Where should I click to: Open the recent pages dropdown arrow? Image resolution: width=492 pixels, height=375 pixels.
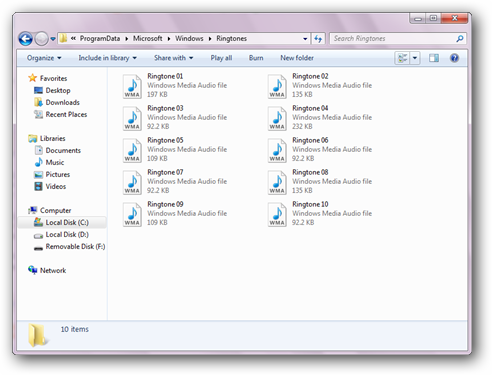[x=53, y=39]
